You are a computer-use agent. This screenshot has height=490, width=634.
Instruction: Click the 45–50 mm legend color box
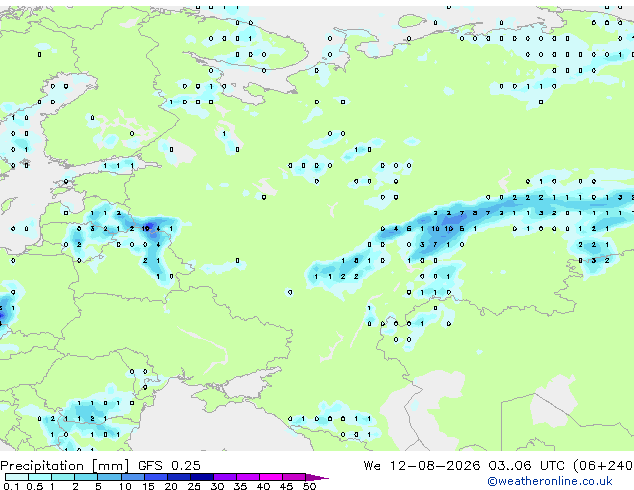click(x=294, y=477)
